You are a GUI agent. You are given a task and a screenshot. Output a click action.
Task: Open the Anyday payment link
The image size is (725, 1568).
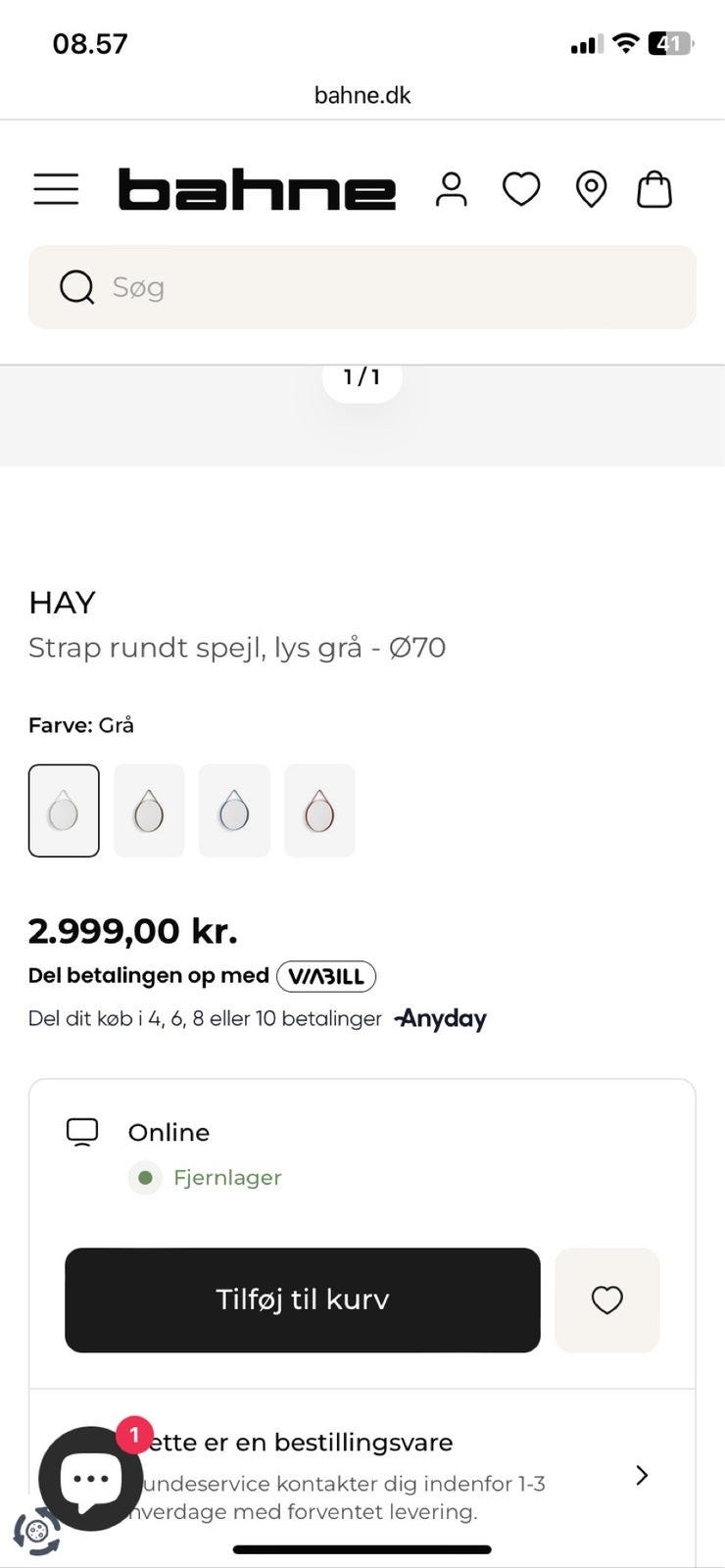point(441,1019)
